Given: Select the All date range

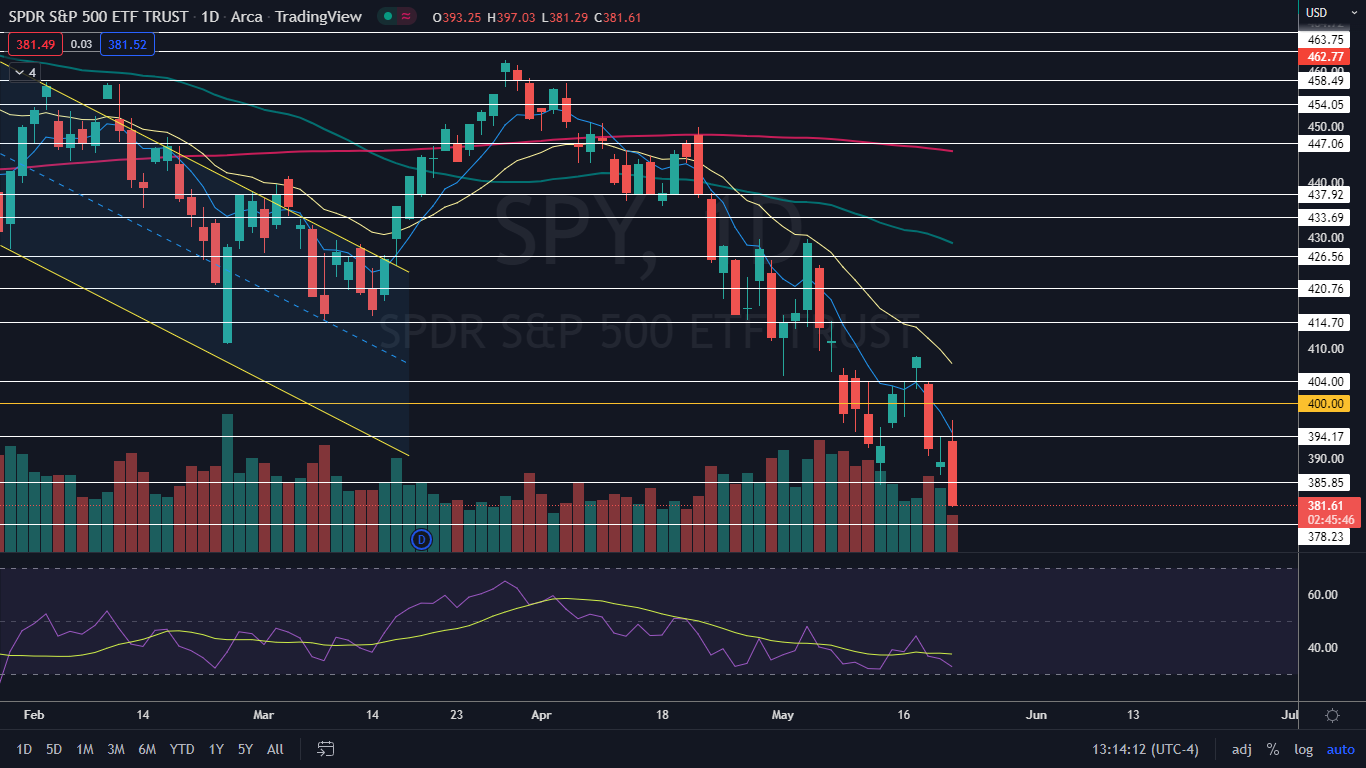Looking at the screenshot, I should pyautogui.click(x=276, y=749).
